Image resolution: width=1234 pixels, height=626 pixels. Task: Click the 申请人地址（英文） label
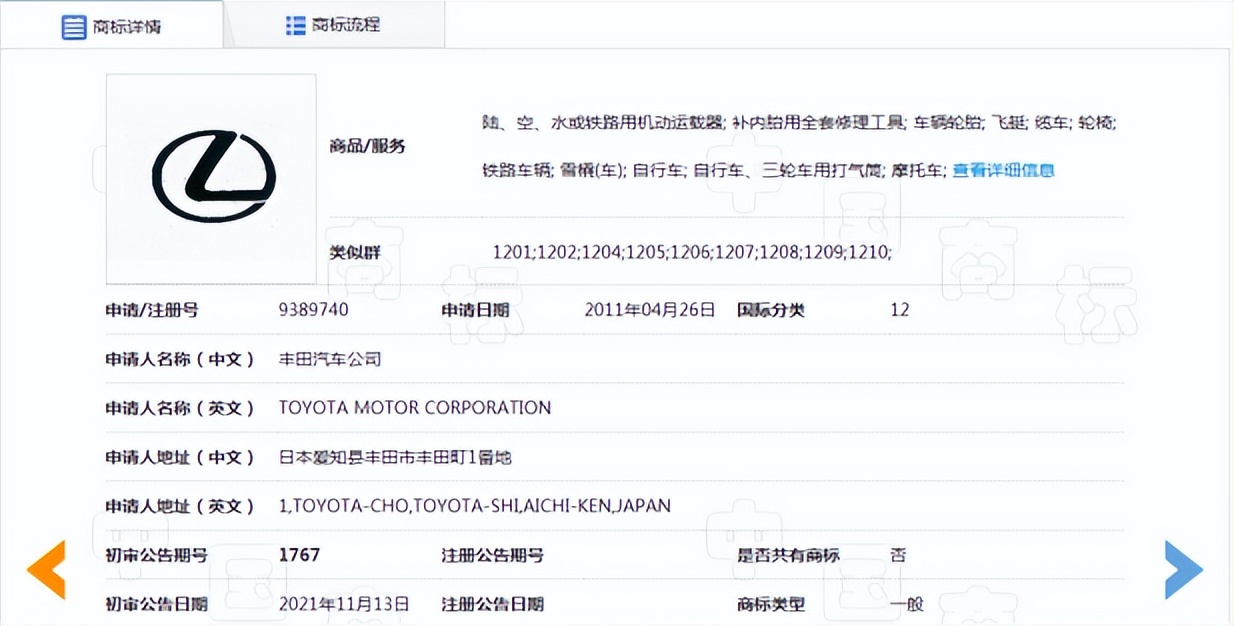click(x=181, y=506)
